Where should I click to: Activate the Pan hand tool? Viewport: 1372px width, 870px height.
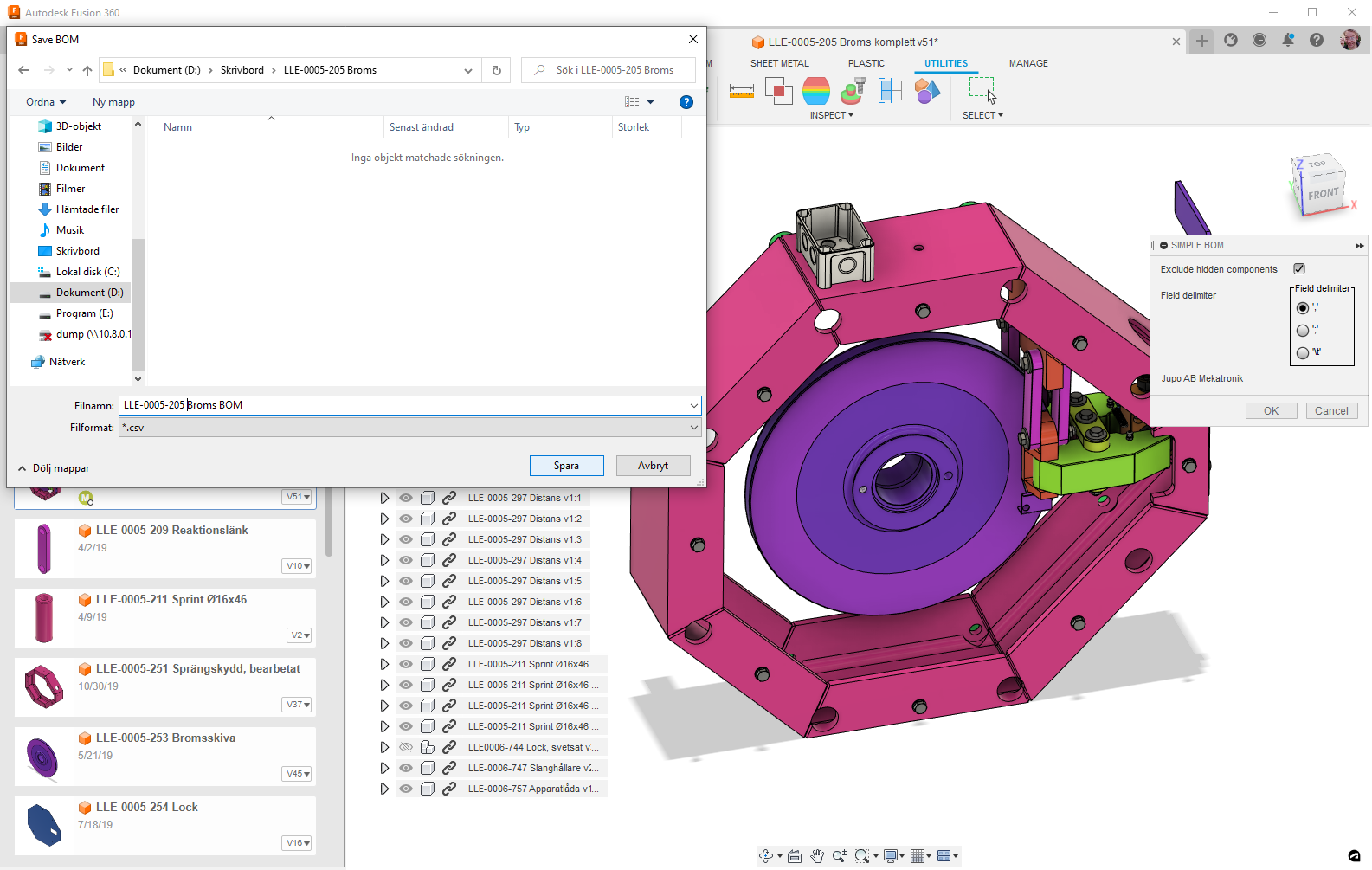pyautogui.click(x=817, y=856)
